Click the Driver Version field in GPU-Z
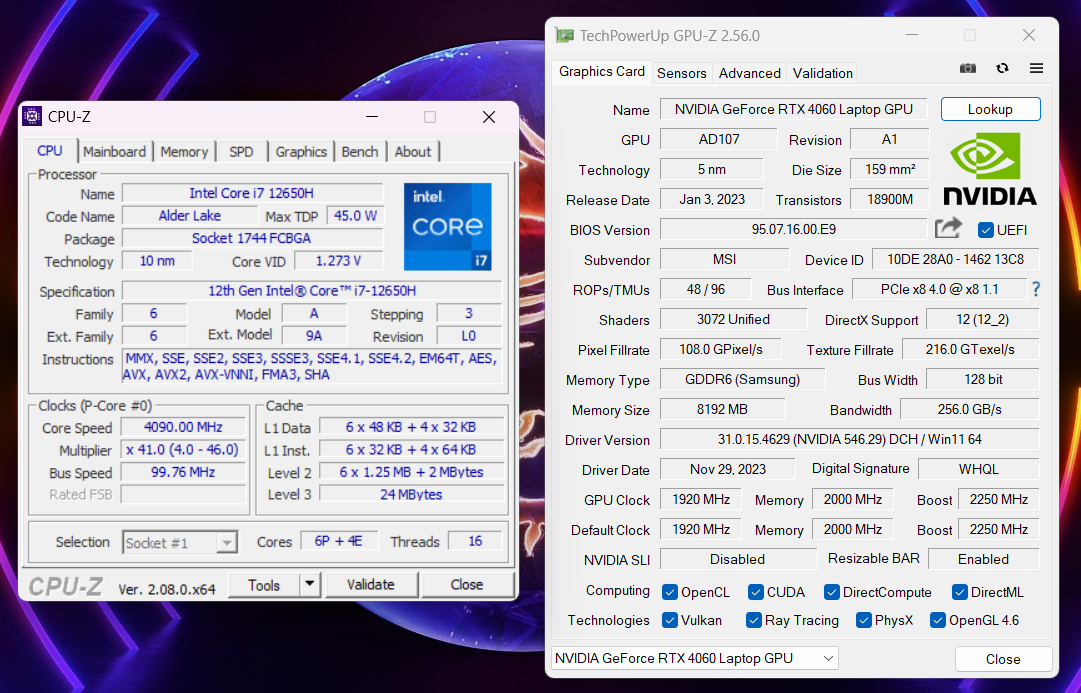The height and width of the screenshot is (693, 1081). pos(849,439)
